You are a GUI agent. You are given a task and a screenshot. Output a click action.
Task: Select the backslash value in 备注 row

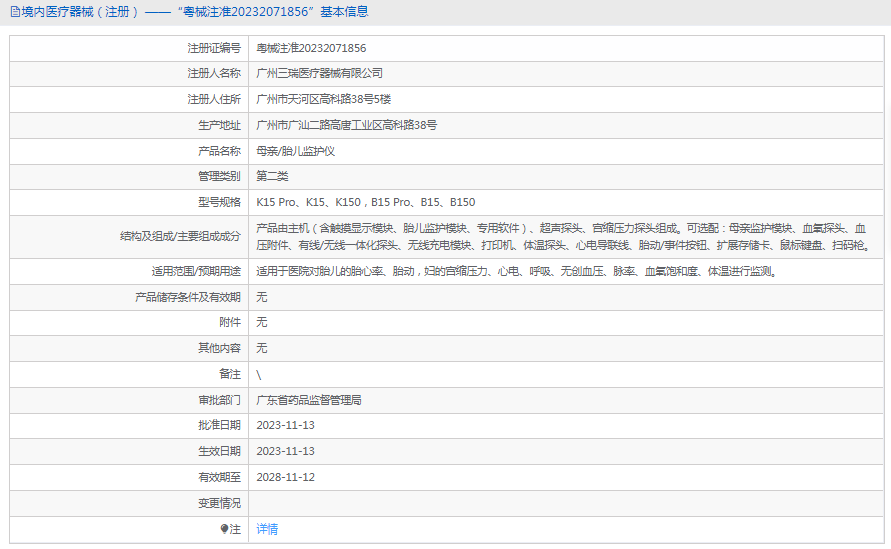click(259, 375)
